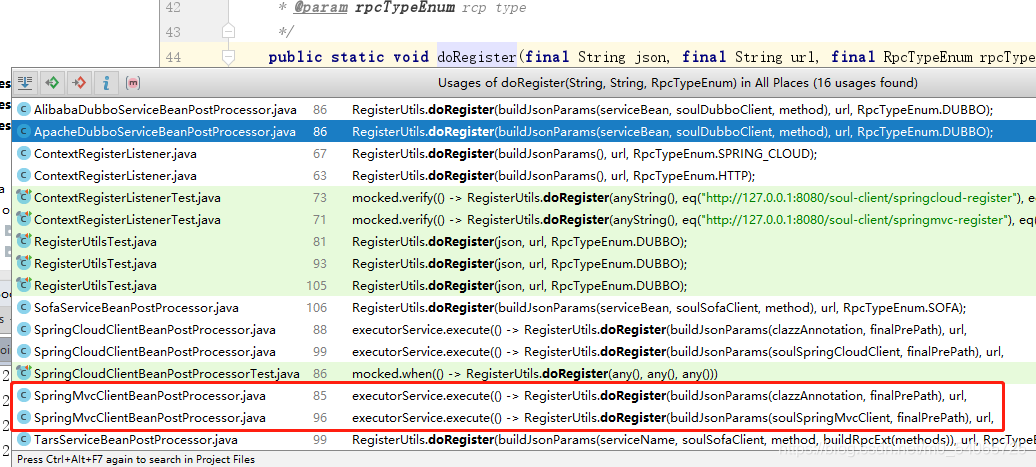Click class icon of SpringCloudClientBeanPostProcessor.java line 88
Screen dimensions: 1036x467
pyautogui.click(x=24, y=330)
